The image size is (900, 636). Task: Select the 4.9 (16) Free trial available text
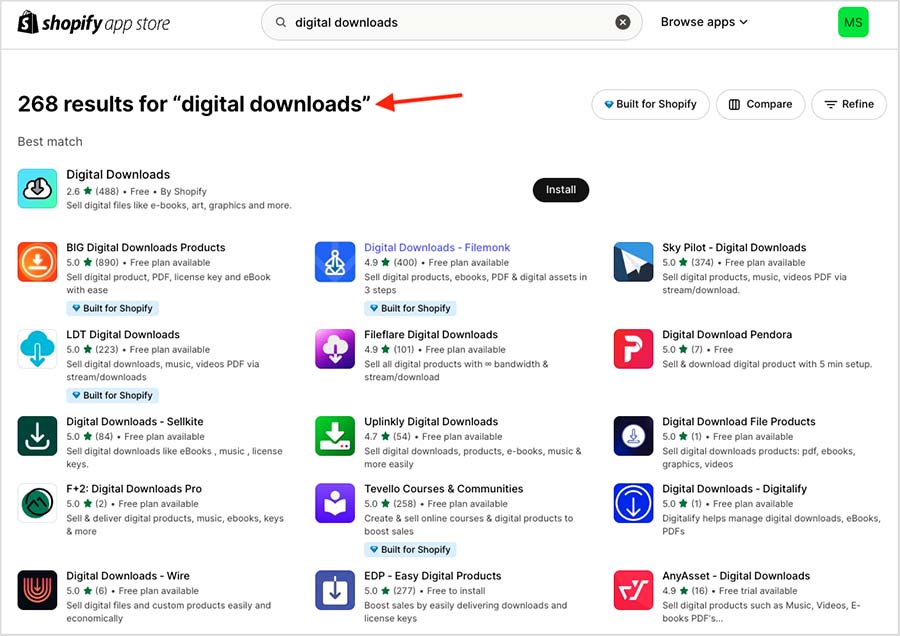[730, 591]
